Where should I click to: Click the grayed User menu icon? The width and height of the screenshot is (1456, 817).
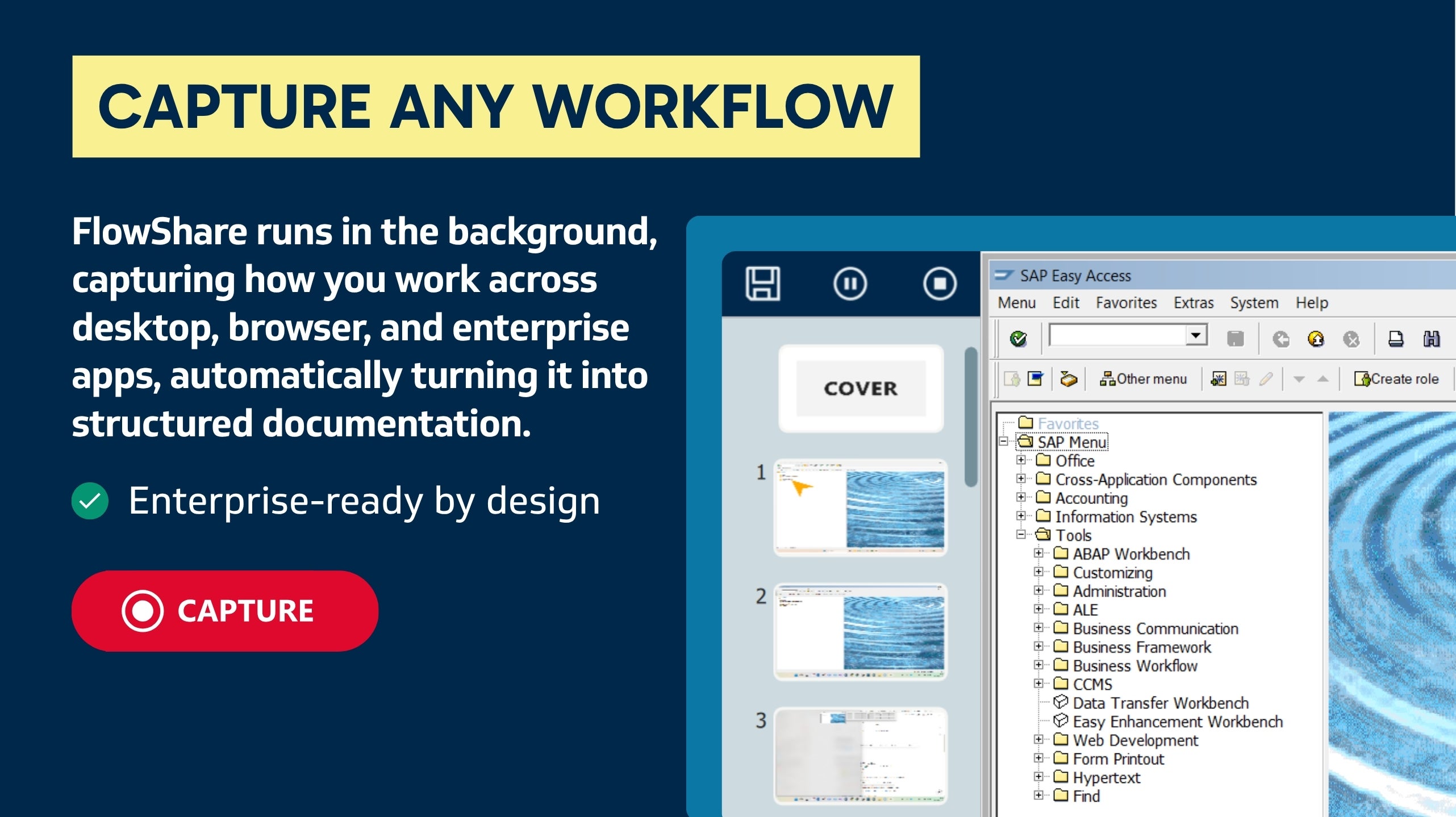pos(1012,378)
